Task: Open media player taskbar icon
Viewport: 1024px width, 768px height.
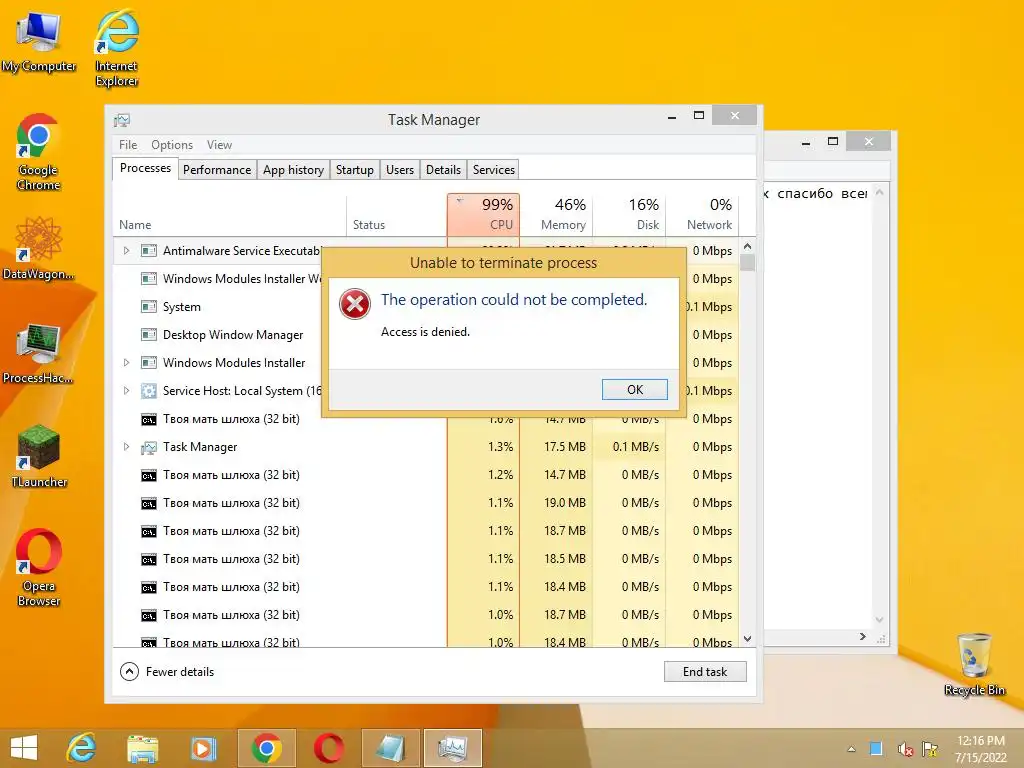Action: (x=203, y=748)
